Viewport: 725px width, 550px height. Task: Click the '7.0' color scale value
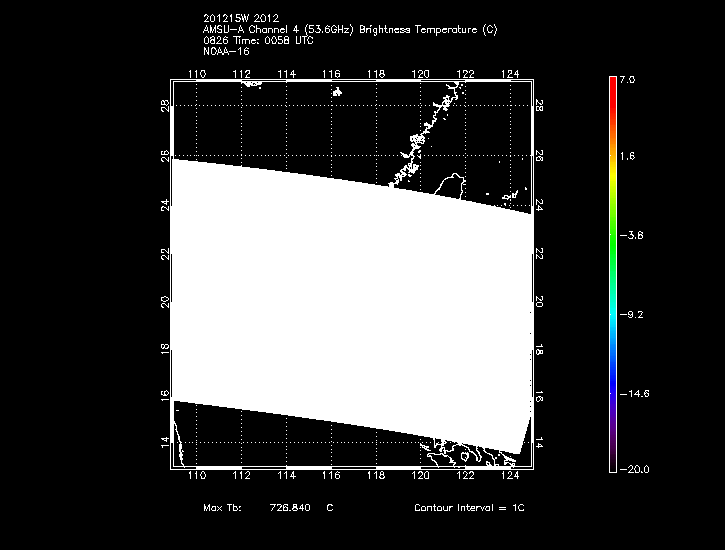tap(627, 80)
